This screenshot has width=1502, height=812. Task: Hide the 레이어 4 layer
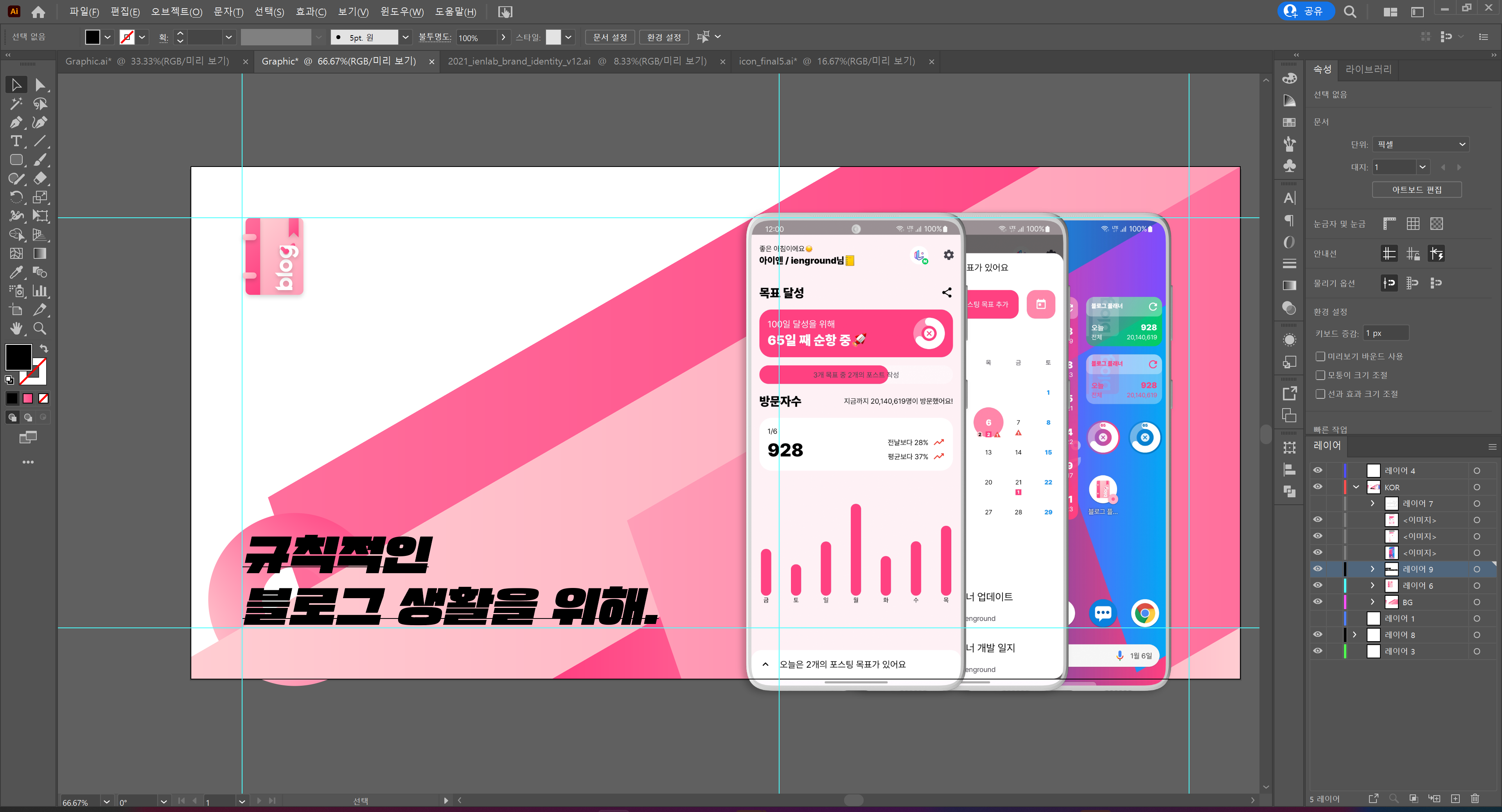point(1318,470)
